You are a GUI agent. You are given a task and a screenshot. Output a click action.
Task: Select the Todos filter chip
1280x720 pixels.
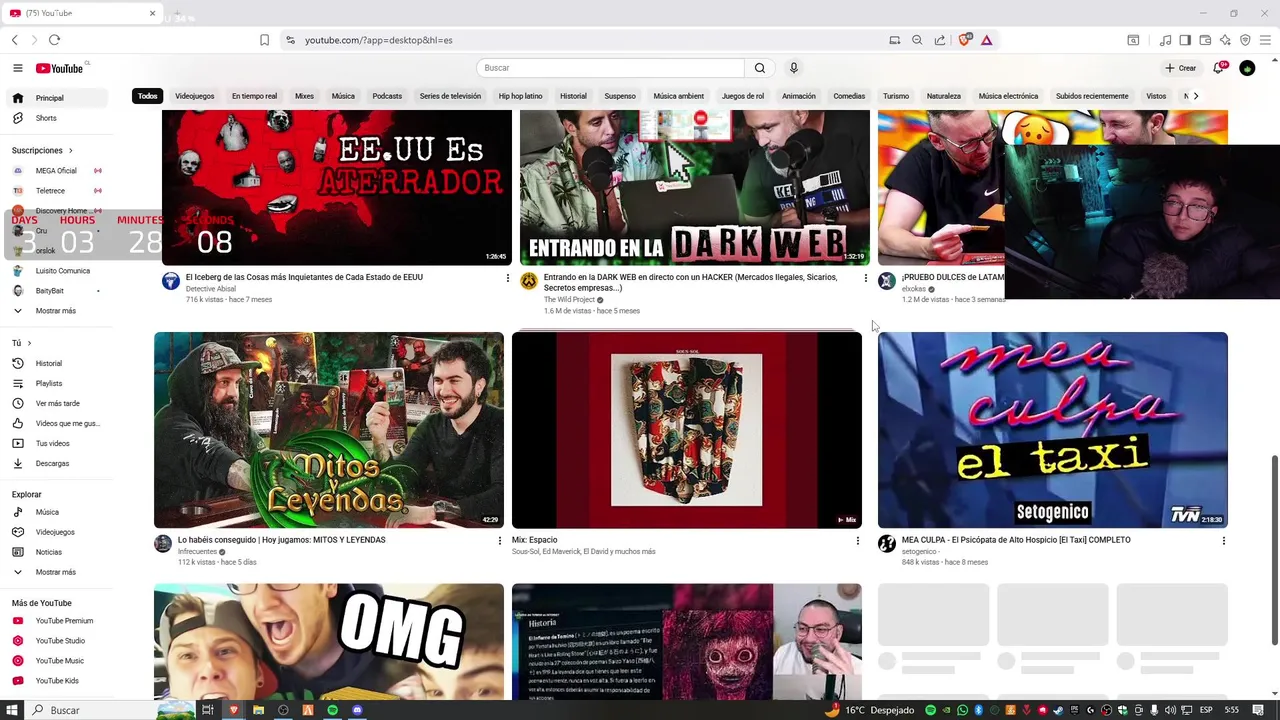(x=148, y=96)
